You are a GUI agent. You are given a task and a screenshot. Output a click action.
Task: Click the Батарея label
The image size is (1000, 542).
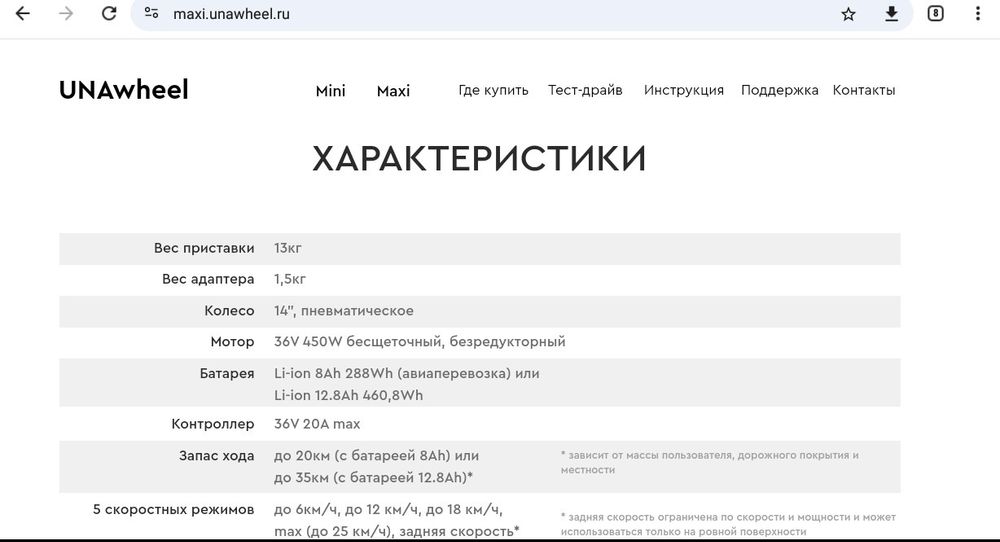(227, 374)
